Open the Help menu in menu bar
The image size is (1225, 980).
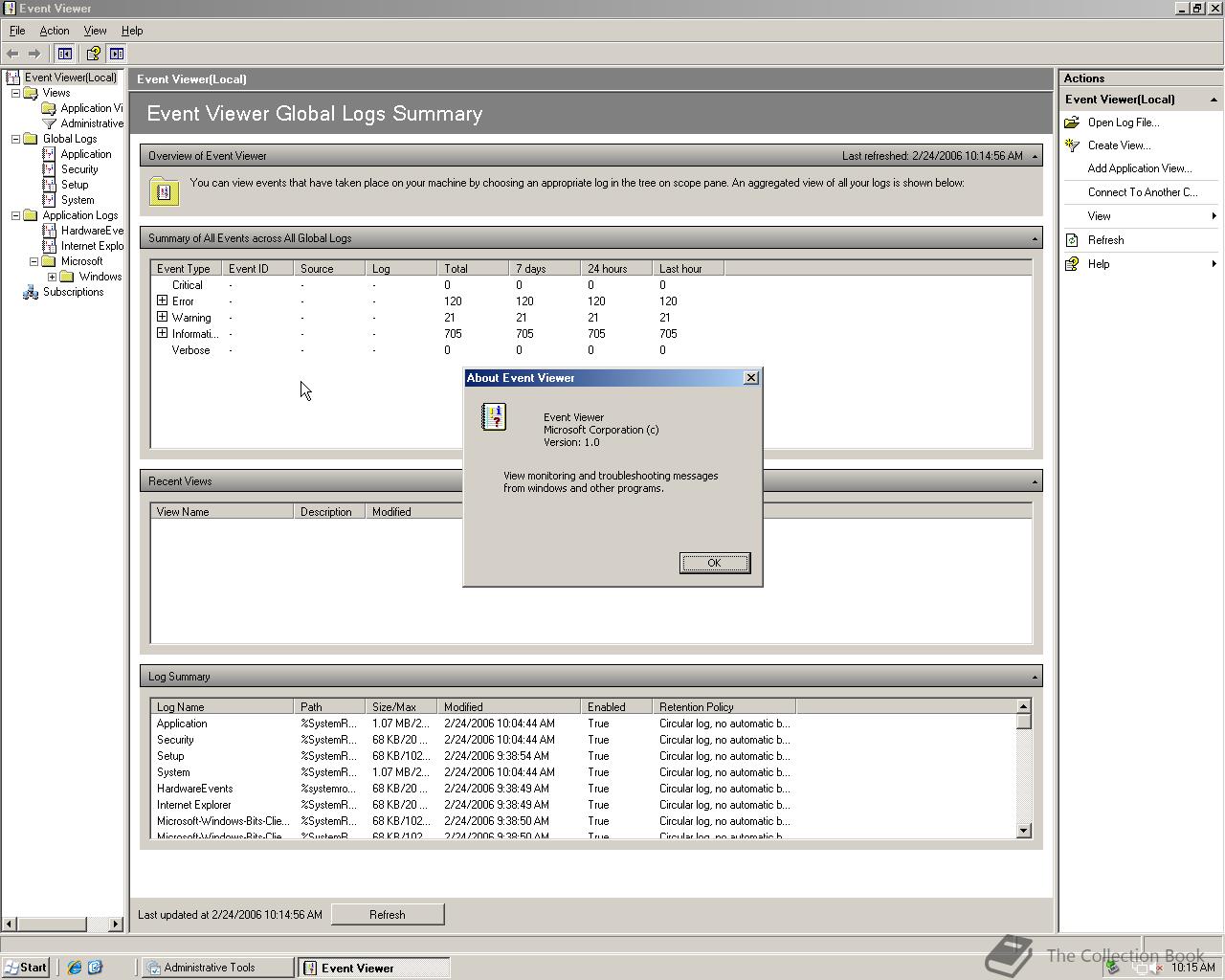132,31
